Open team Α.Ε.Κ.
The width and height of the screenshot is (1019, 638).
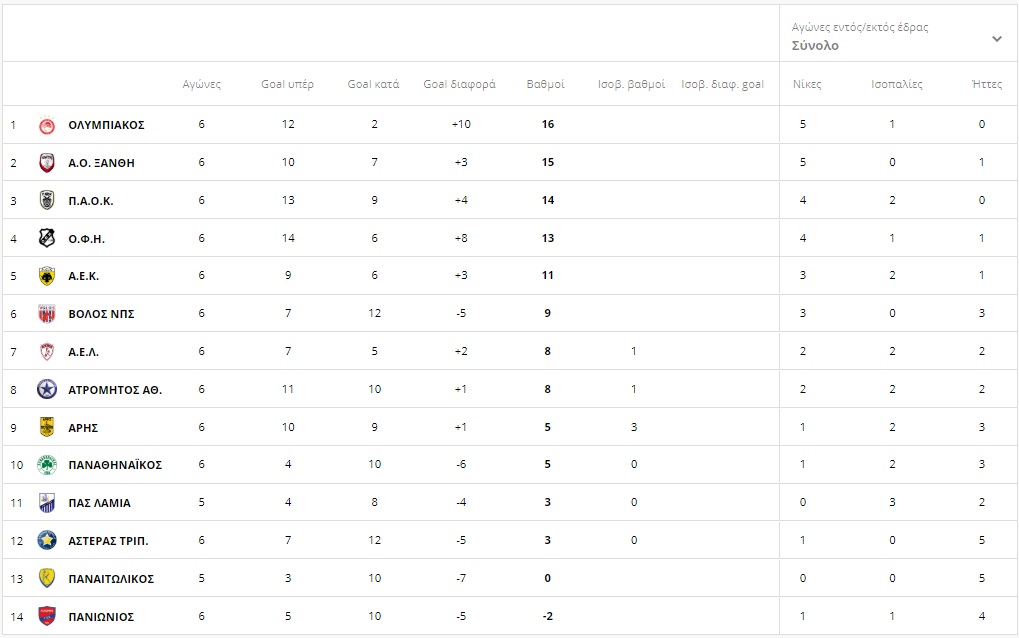84,276
